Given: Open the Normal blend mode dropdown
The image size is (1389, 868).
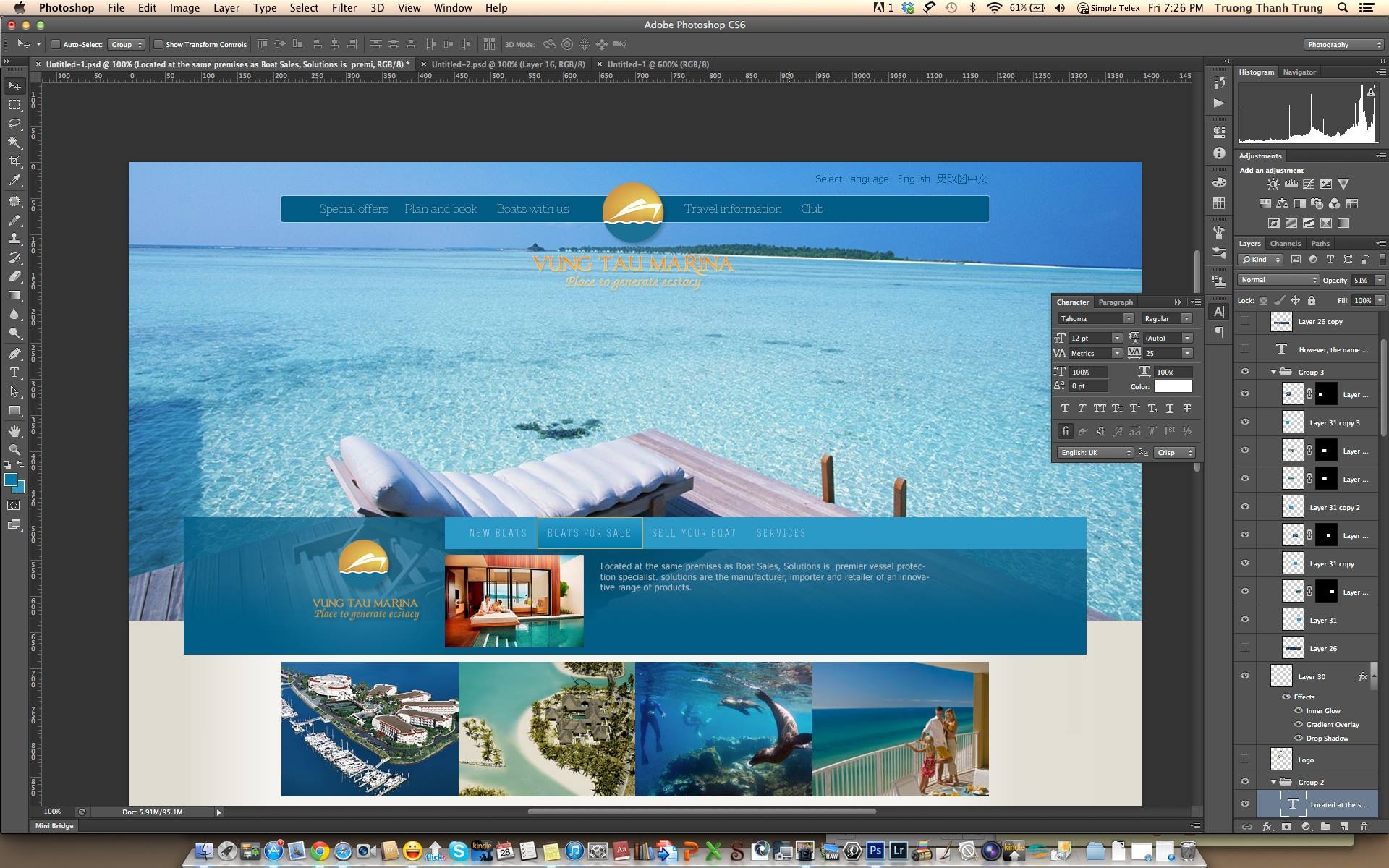Looking at the screenshot, I should pos(1278,280).
